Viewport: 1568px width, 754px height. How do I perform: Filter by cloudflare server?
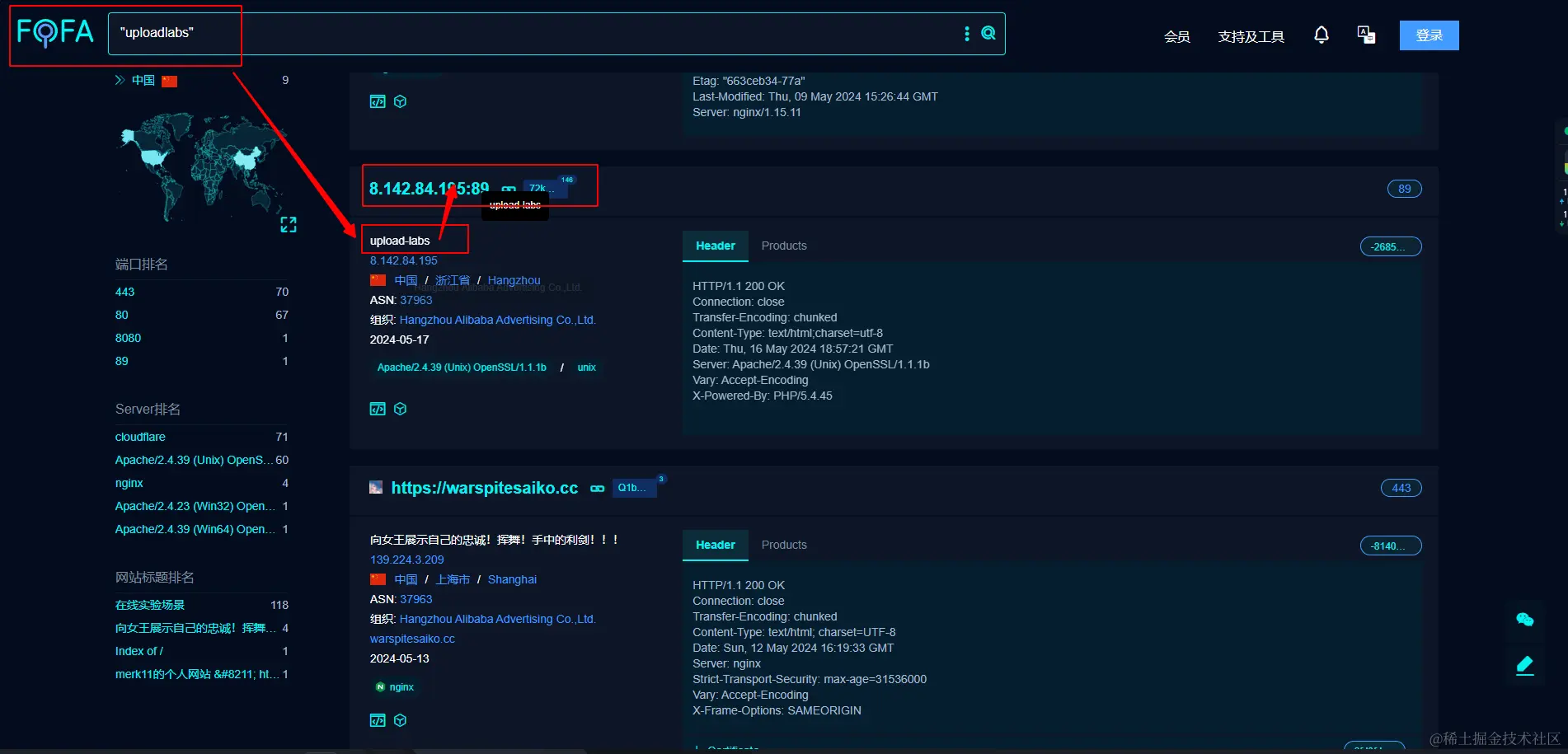140,437
